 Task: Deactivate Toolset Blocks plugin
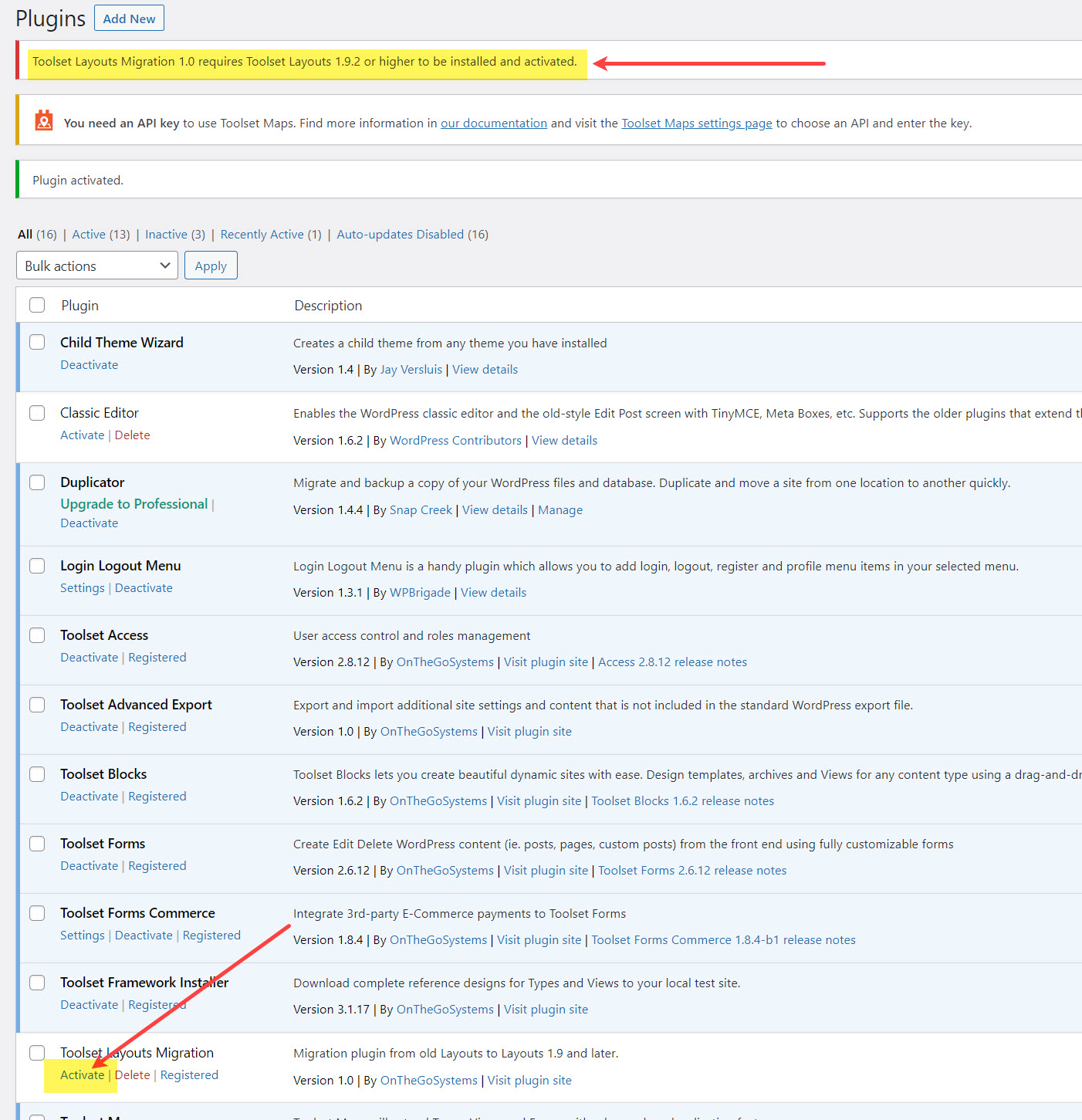(90, 797)
